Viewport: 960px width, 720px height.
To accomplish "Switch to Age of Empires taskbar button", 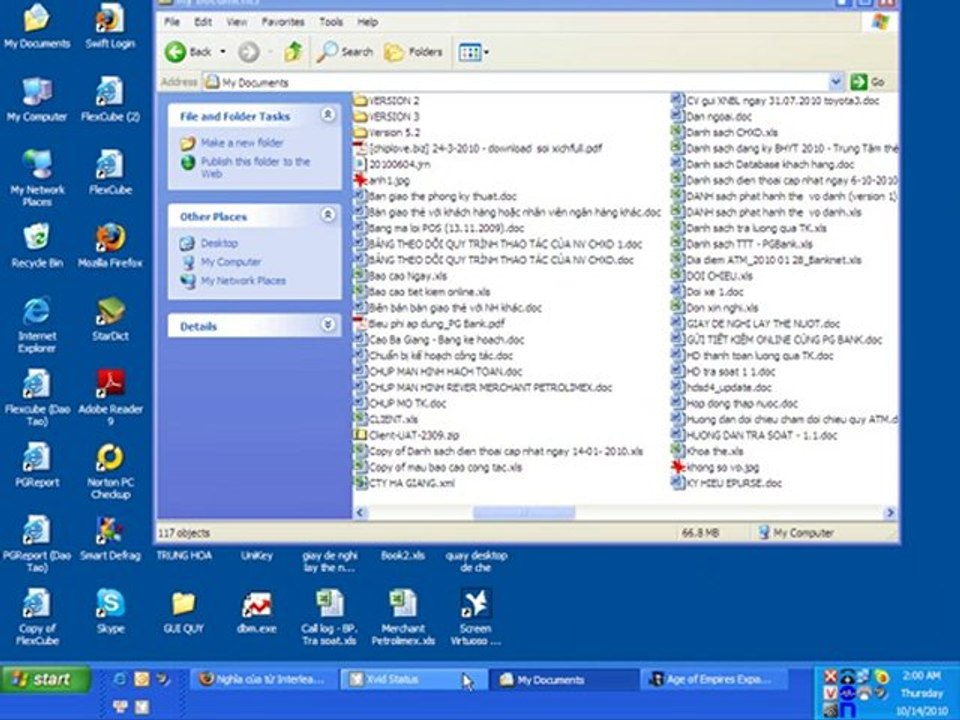I will pyautogui.click(x=713, y=679).
